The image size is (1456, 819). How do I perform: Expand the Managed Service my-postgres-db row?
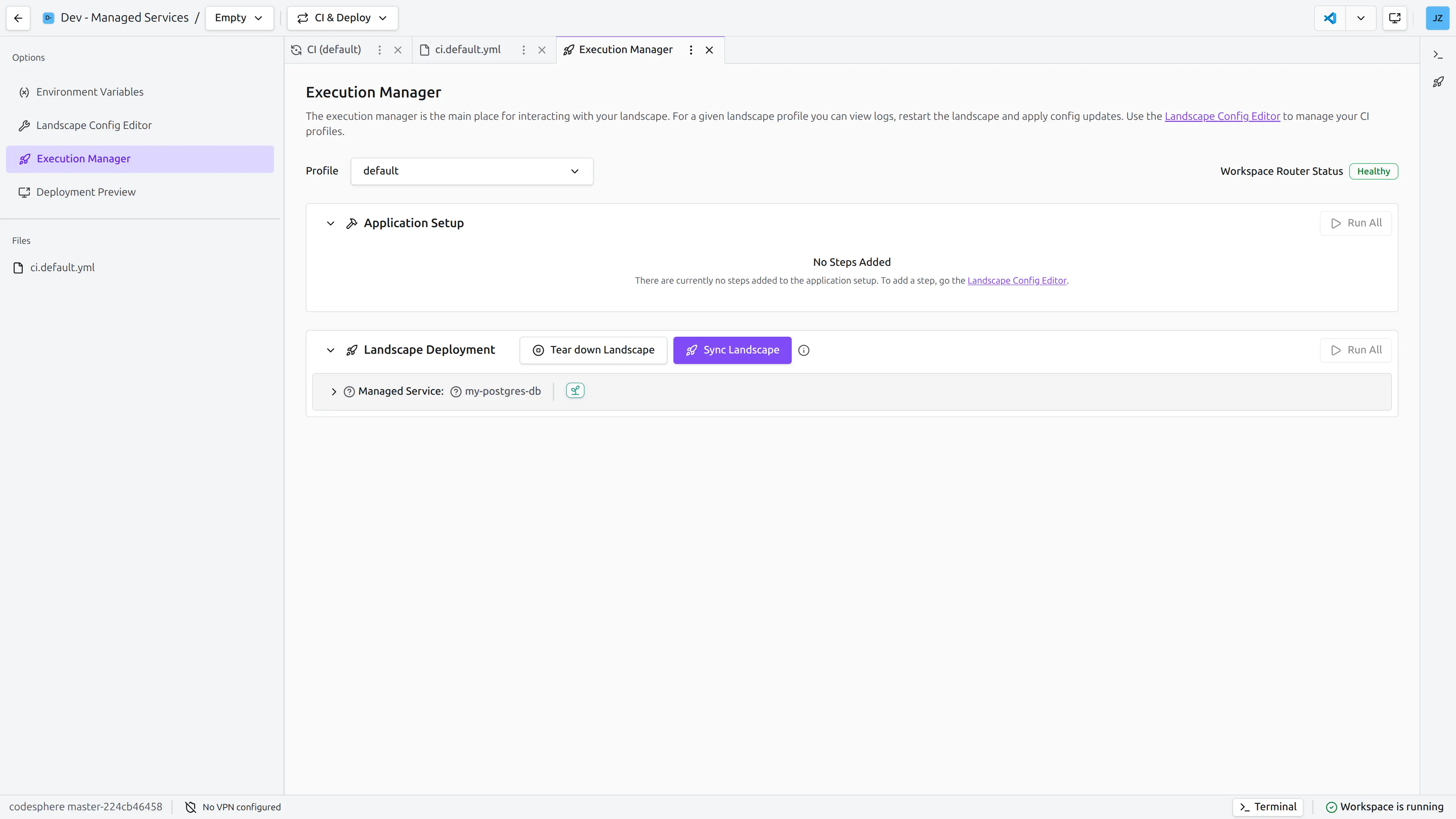pos(334,391)
